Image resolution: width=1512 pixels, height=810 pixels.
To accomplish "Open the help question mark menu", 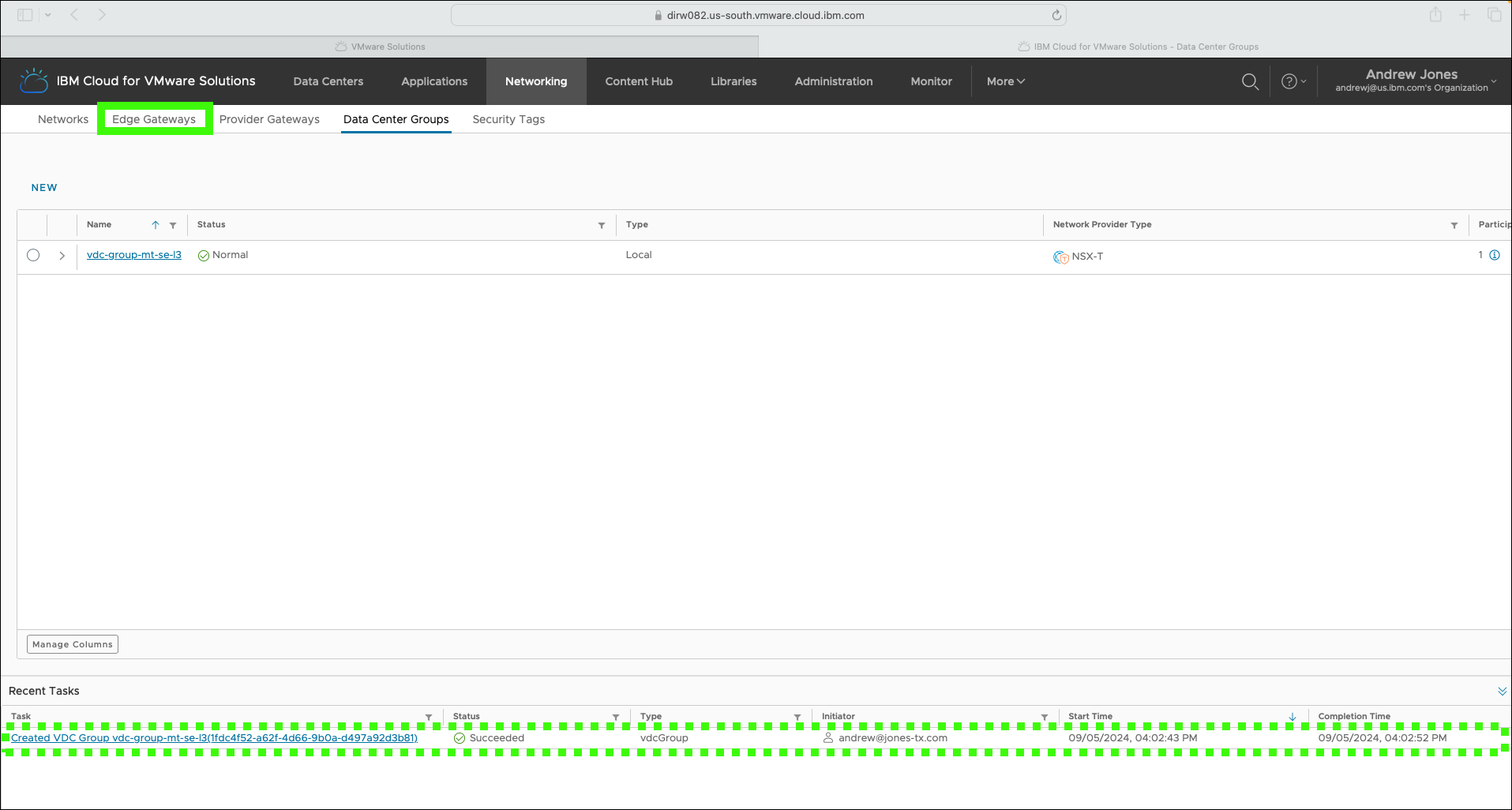I will 1293,81.
